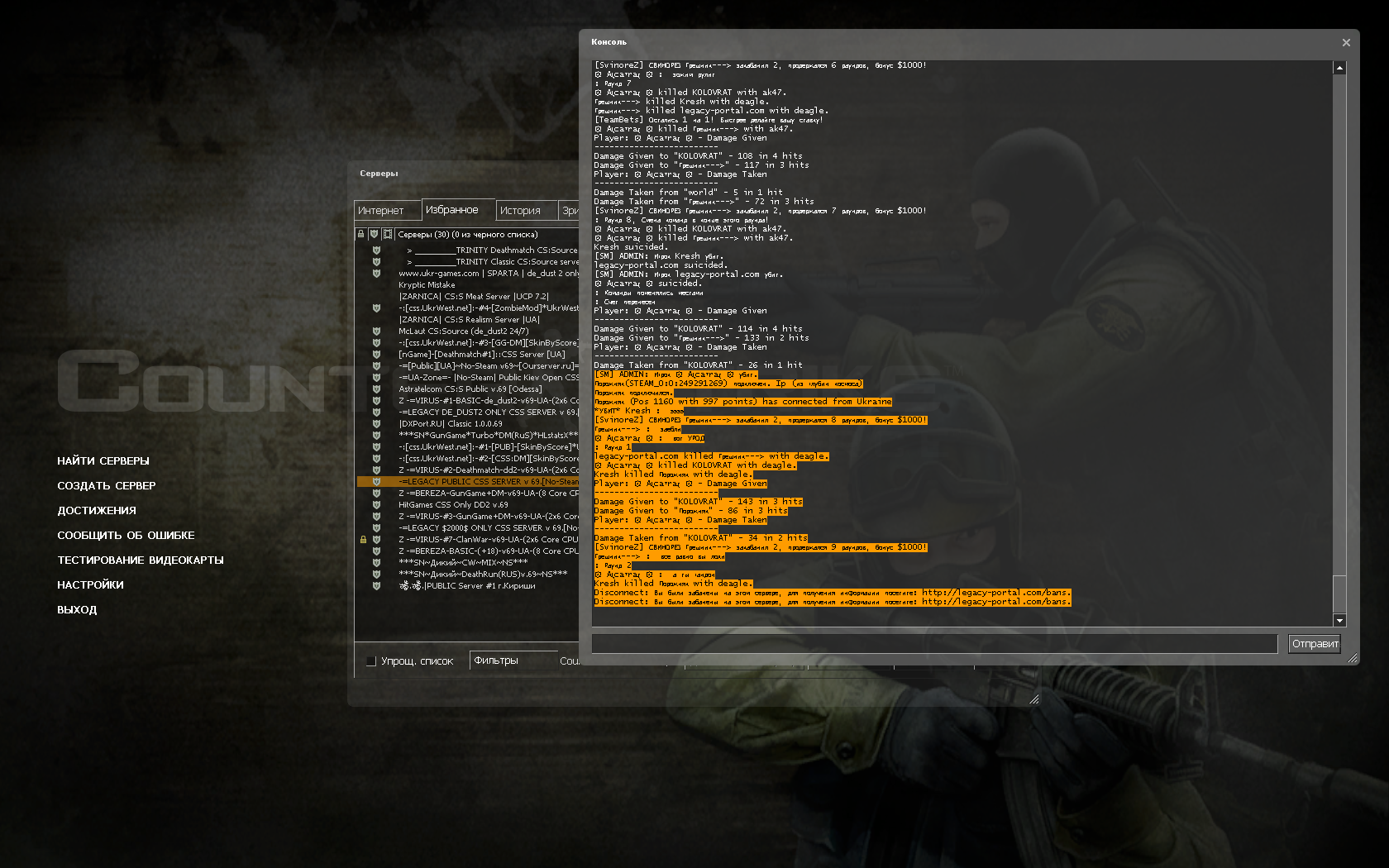Sort by the Серверы (30) column header
The width and height of the screenshot is (1389, 868).
[x=488, y=235]
